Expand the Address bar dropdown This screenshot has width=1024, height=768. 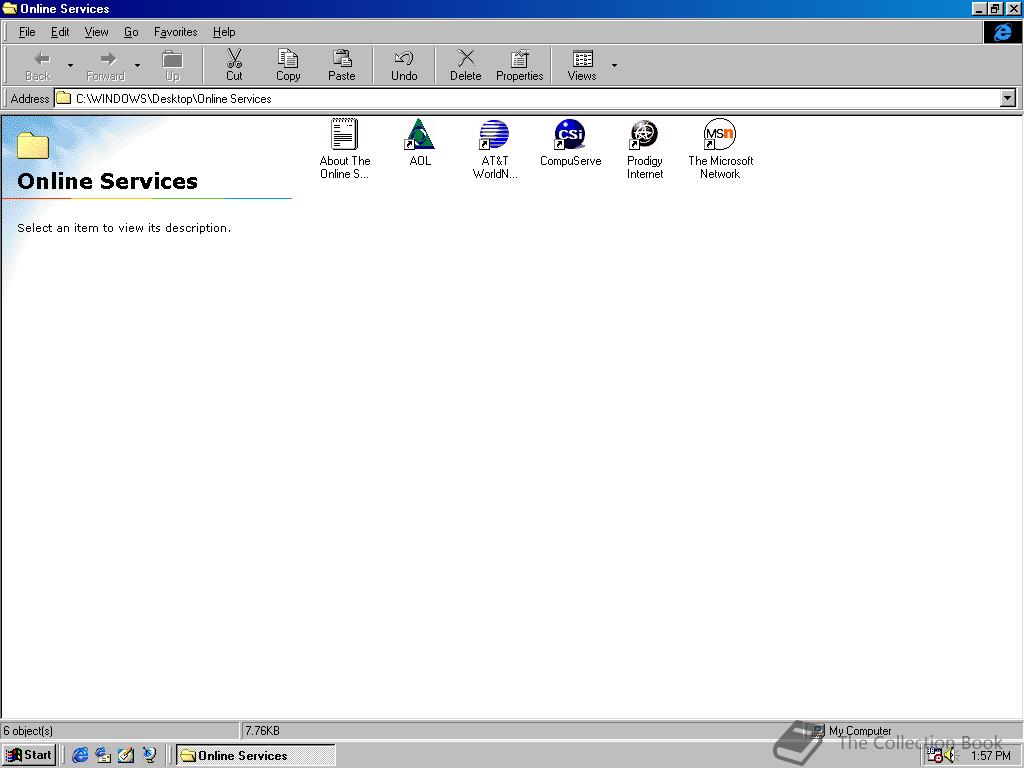click(1008, 99)
